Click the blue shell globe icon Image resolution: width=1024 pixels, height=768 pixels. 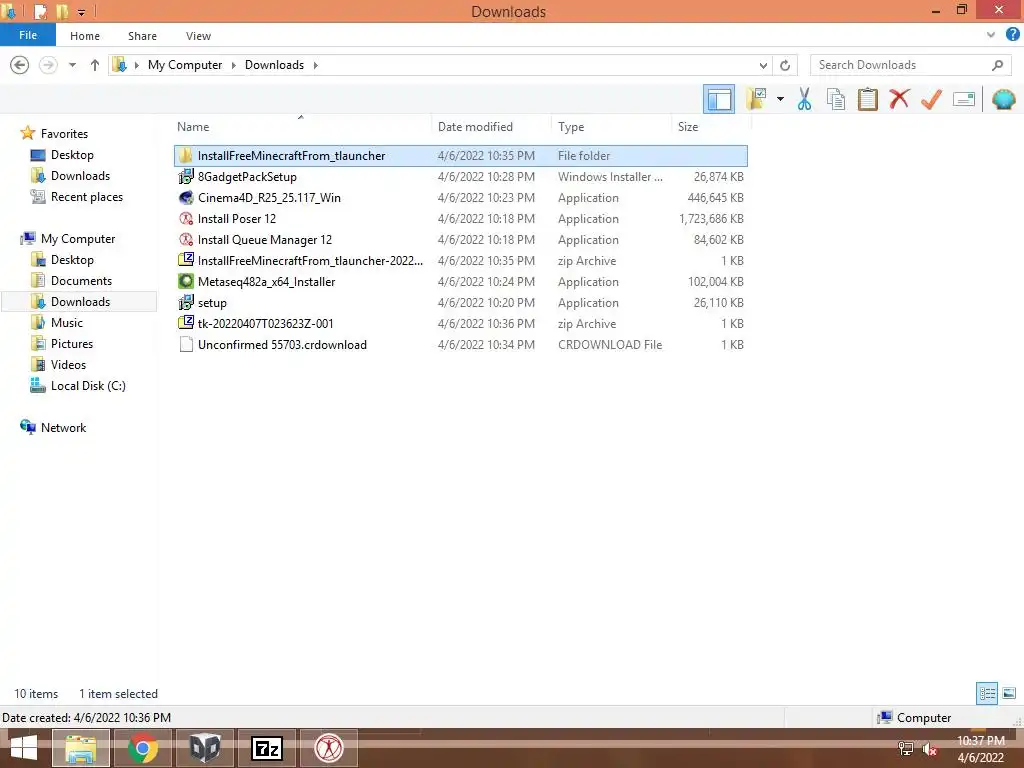pyautogui.click(x=1003, y=99)
